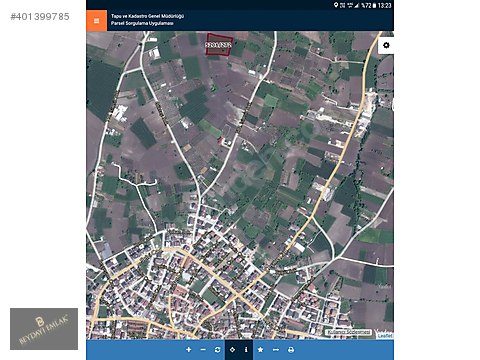Zoom out with the minus icon
The width and height of the screenshot is (480, 360).
(203, 350)
